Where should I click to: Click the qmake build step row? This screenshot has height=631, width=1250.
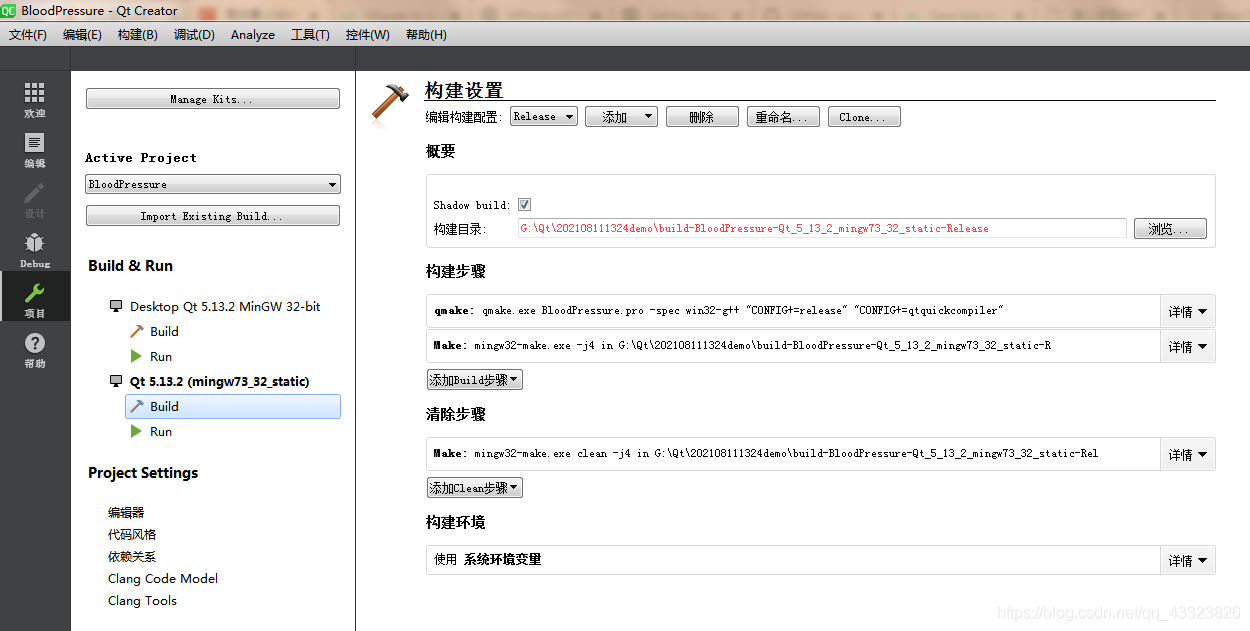coord(793,311)
